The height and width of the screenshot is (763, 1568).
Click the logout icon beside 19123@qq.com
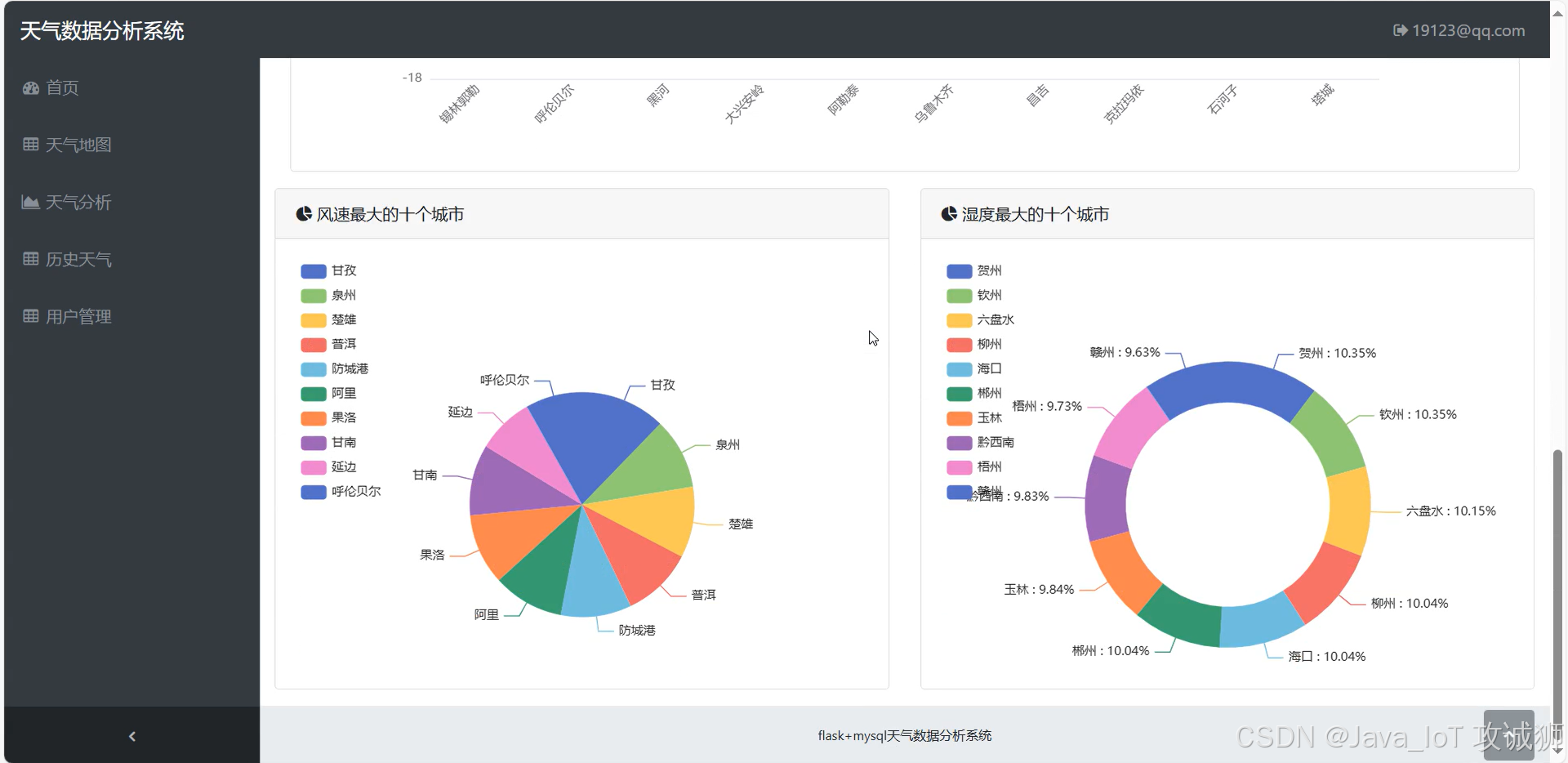[1400, 31]
